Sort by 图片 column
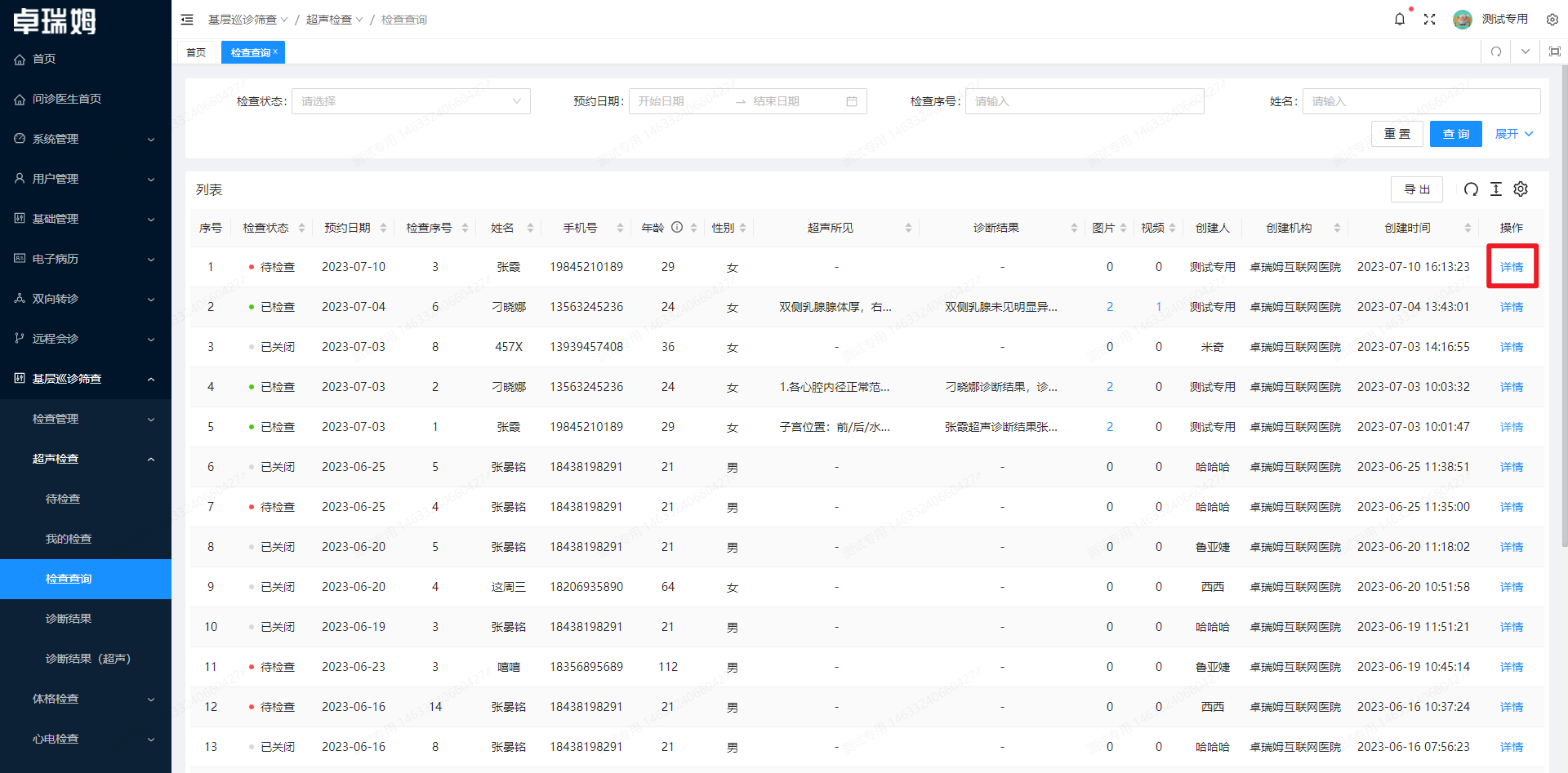Image resolution: width=1568 pixels, height=773 pixels. point(1123,228)
